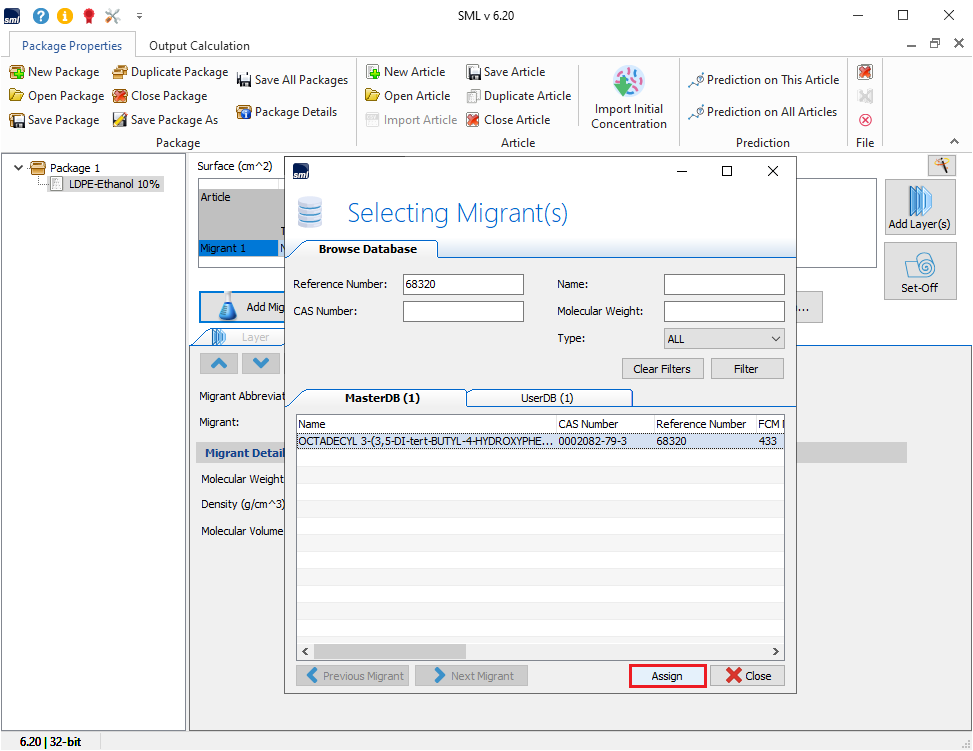Select LDPE-Ethanol 10% in the tree
973x751 pixels.
pyautogui.click(x=114, y=184)
